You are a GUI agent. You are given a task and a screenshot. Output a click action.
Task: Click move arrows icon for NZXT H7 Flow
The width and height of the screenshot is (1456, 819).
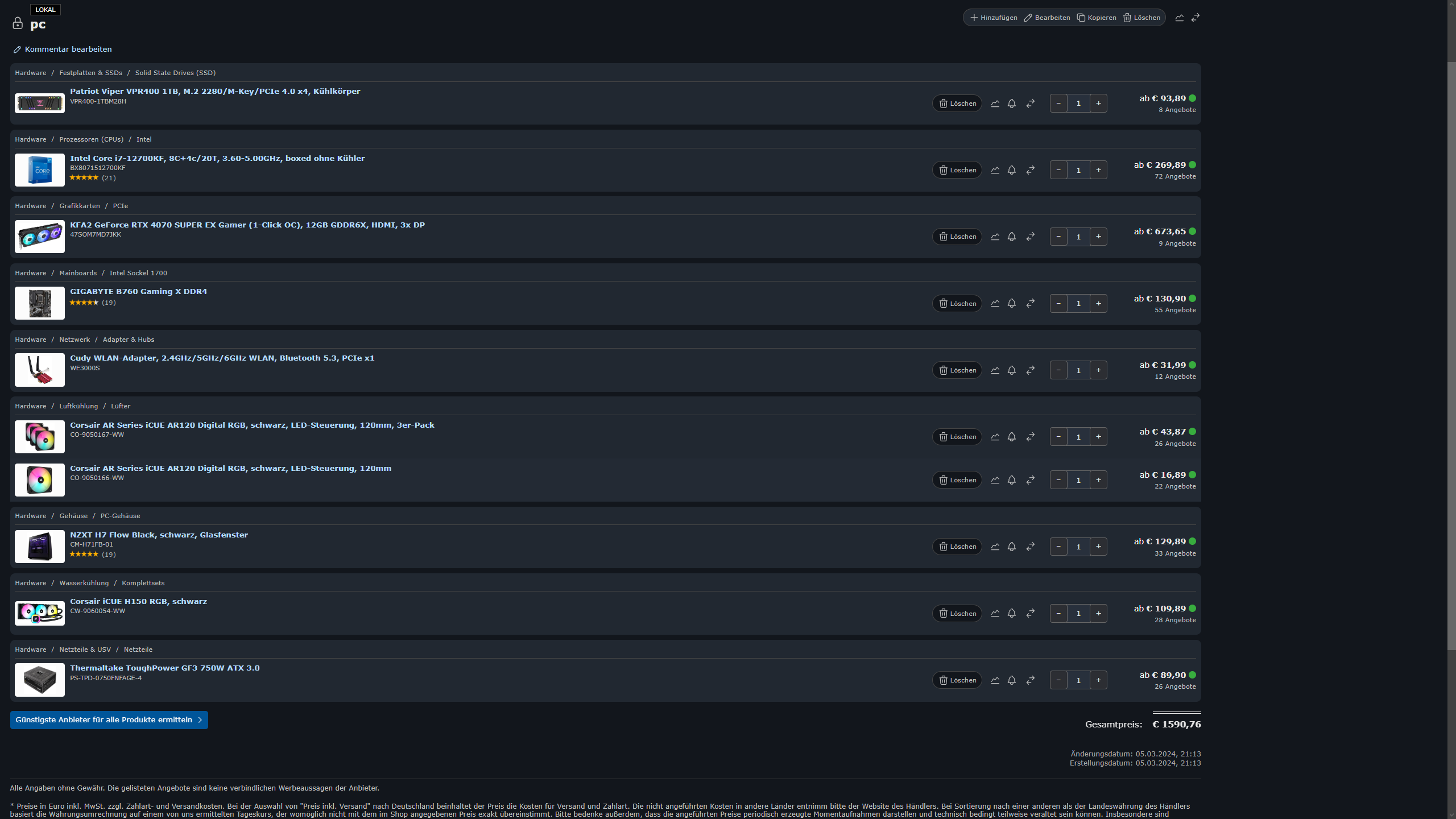1030,547
